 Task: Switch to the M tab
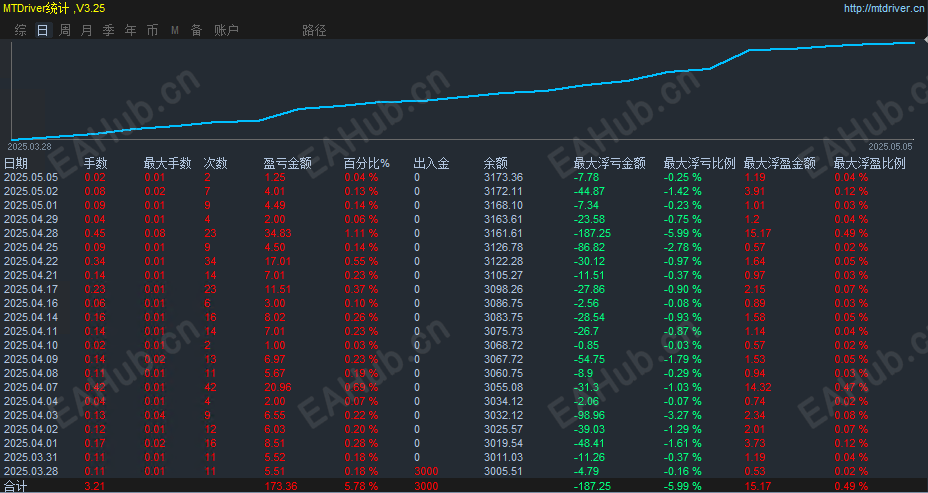tap(175, 31)
